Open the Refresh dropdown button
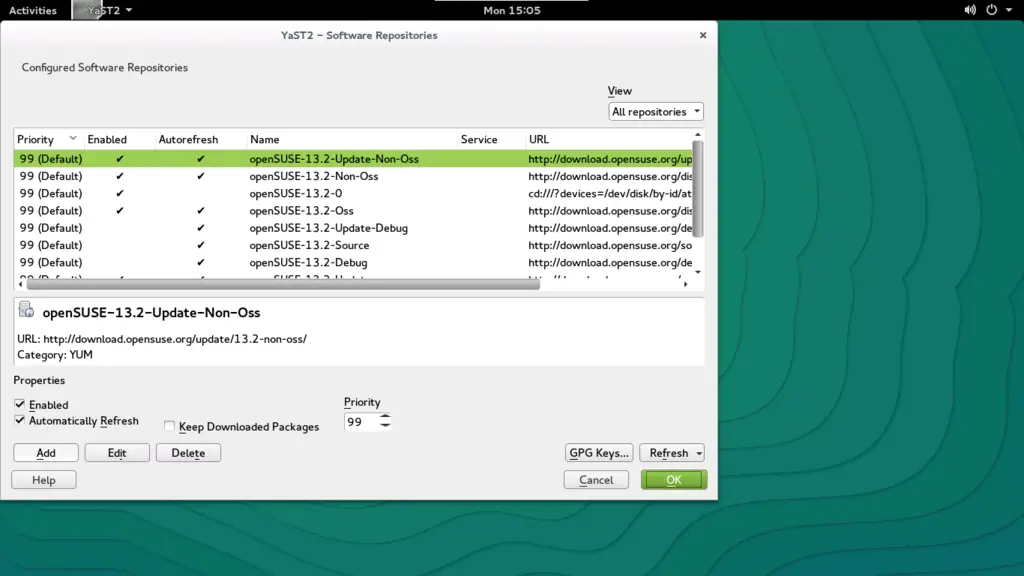 (672, 453)
